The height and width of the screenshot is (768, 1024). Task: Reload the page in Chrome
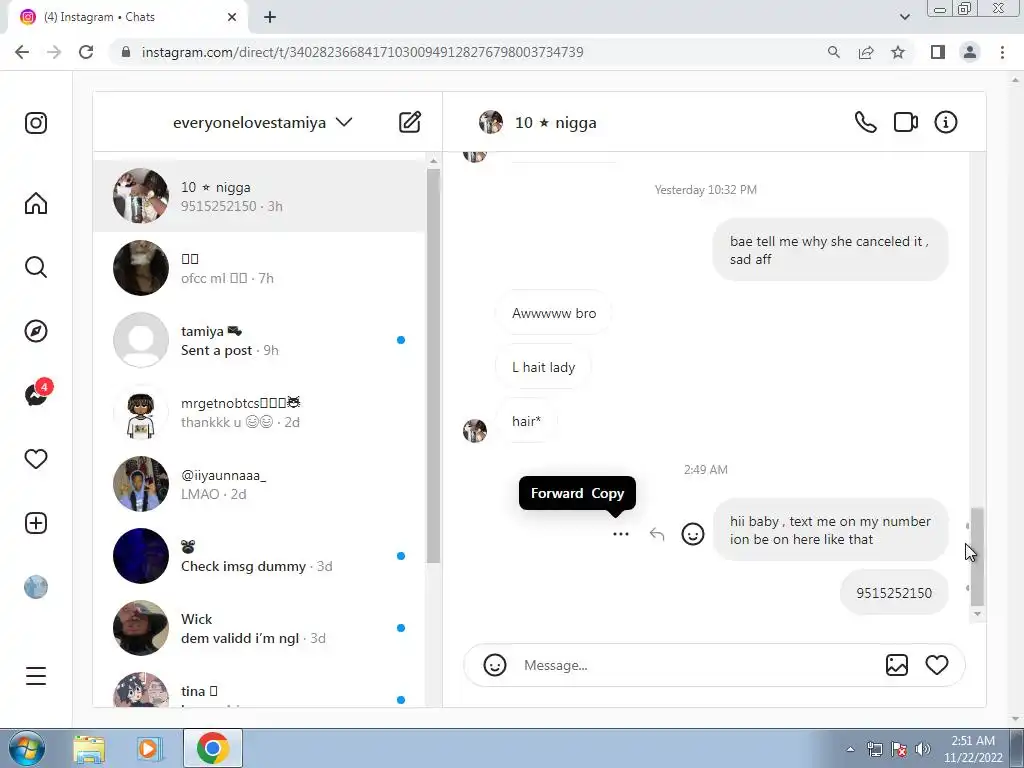[86, 52]
